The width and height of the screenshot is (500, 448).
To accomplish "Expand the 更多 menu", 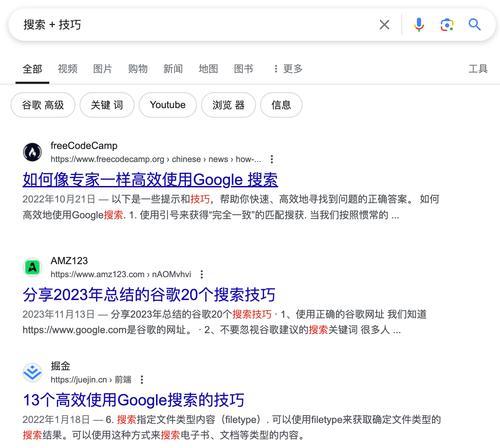I will click(288, 69).
